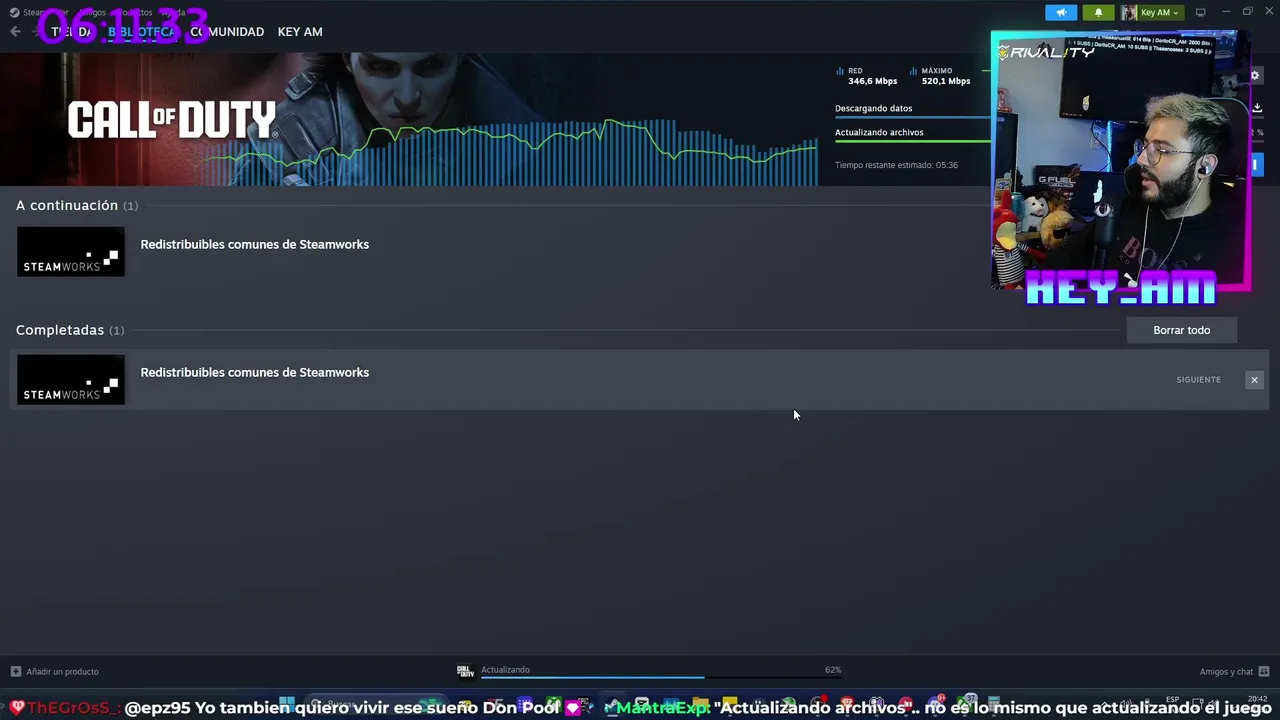1280x720 pixels.
Task: Click the Actualizando progress bar
Action: [x=661, y=678]
